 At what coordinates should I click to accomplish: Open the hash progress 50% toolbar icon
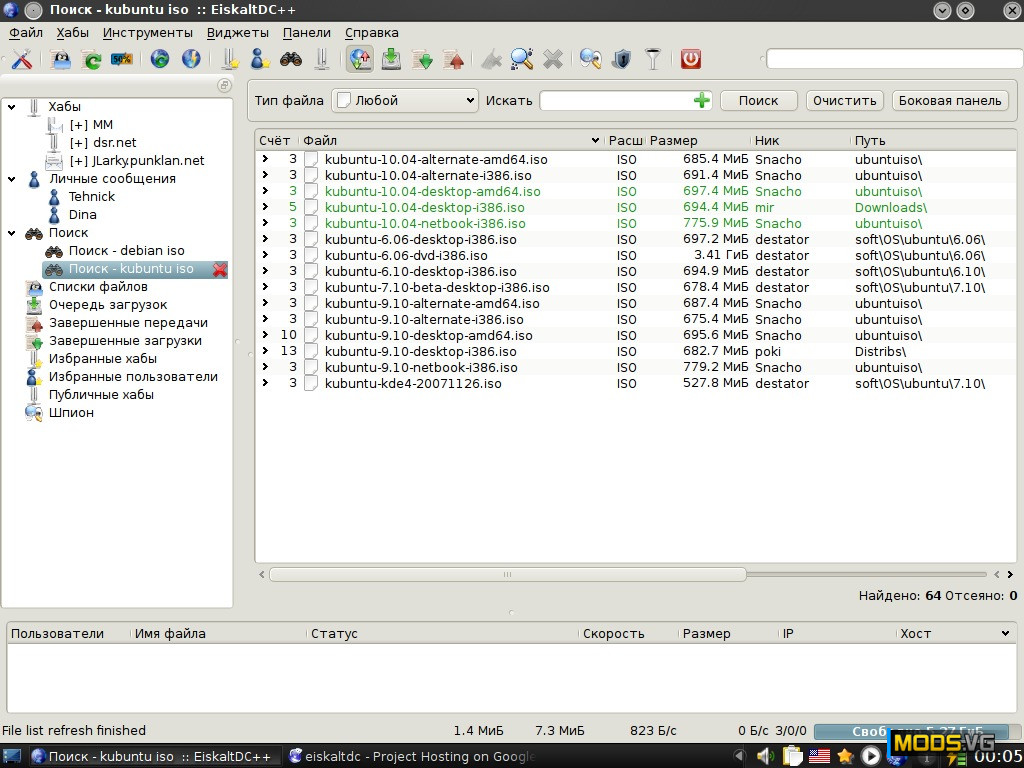(x=122, y=60)
